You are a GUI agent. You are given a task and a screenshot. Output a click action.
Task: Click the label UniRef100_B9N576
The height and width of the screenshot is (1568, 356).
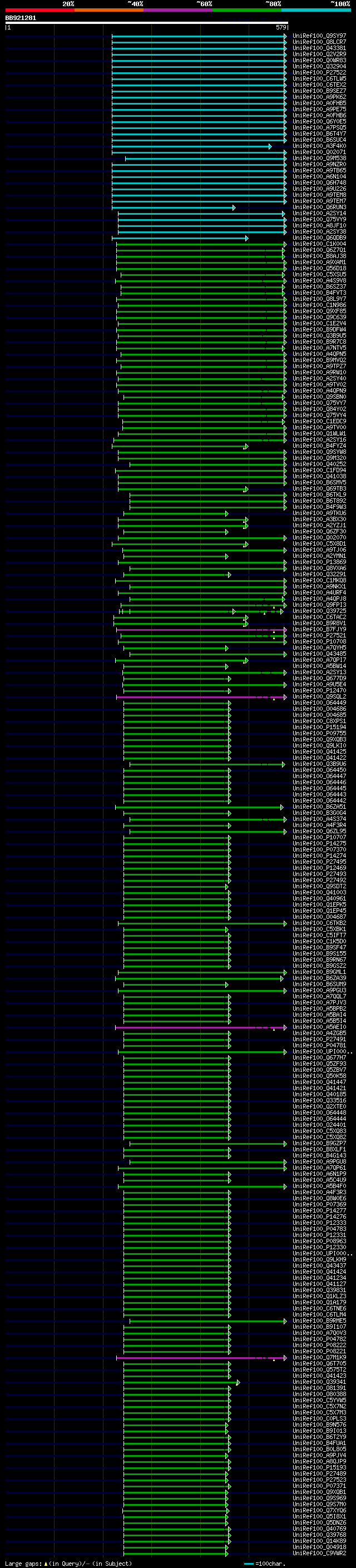(x=319, y=1425)
